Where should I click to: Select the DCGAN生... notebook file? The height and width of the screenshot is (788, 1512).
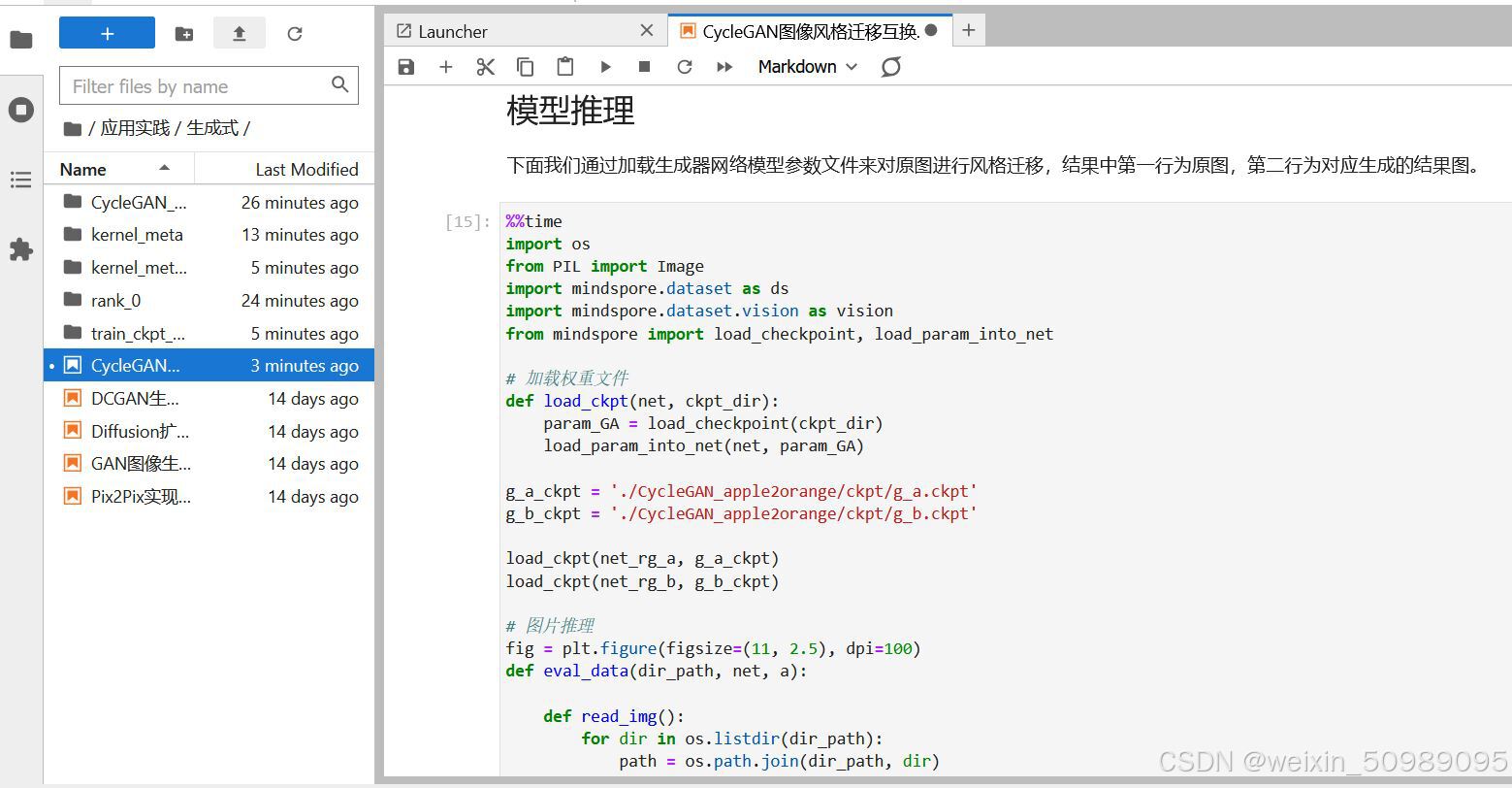pos(209,399)
